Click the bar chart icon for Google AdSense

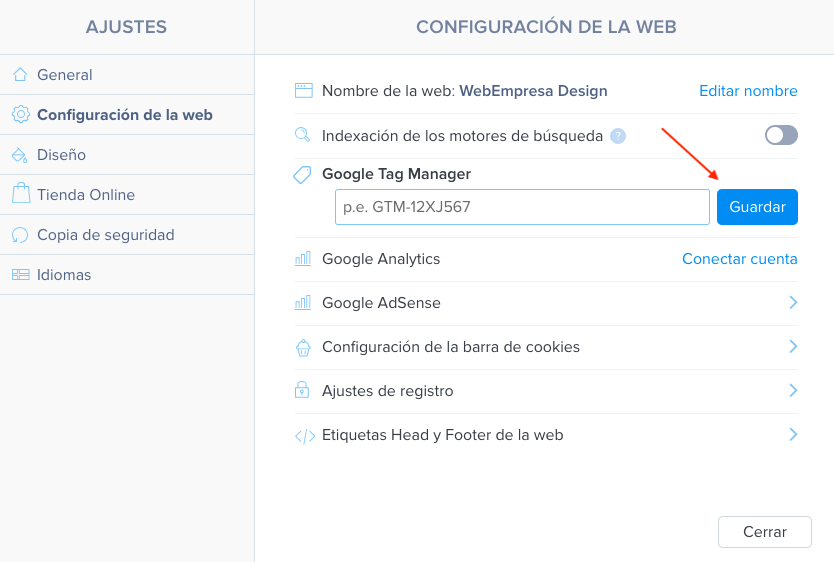303,303
